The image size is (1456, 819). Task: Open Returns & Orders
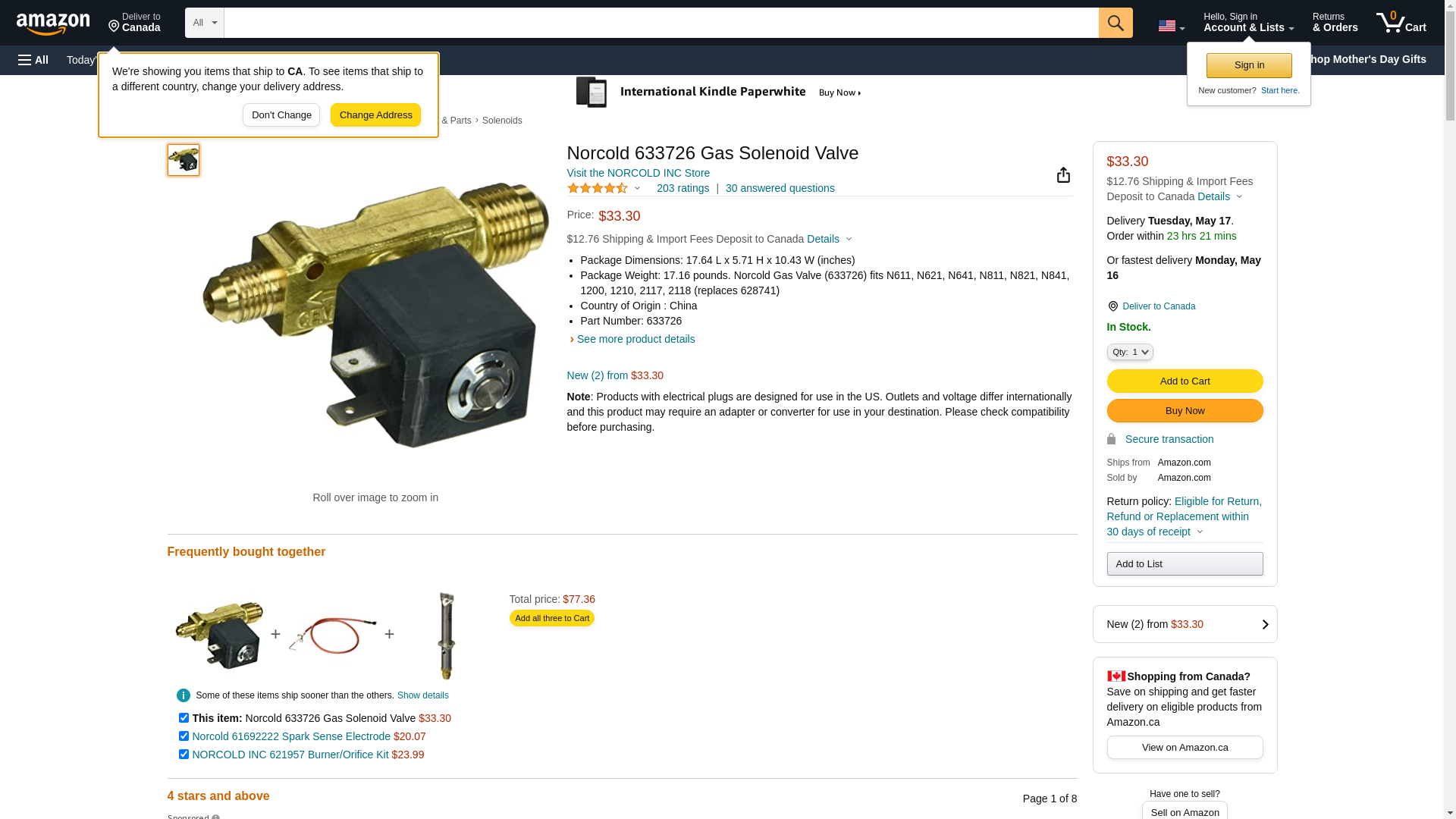(1335, 23)
